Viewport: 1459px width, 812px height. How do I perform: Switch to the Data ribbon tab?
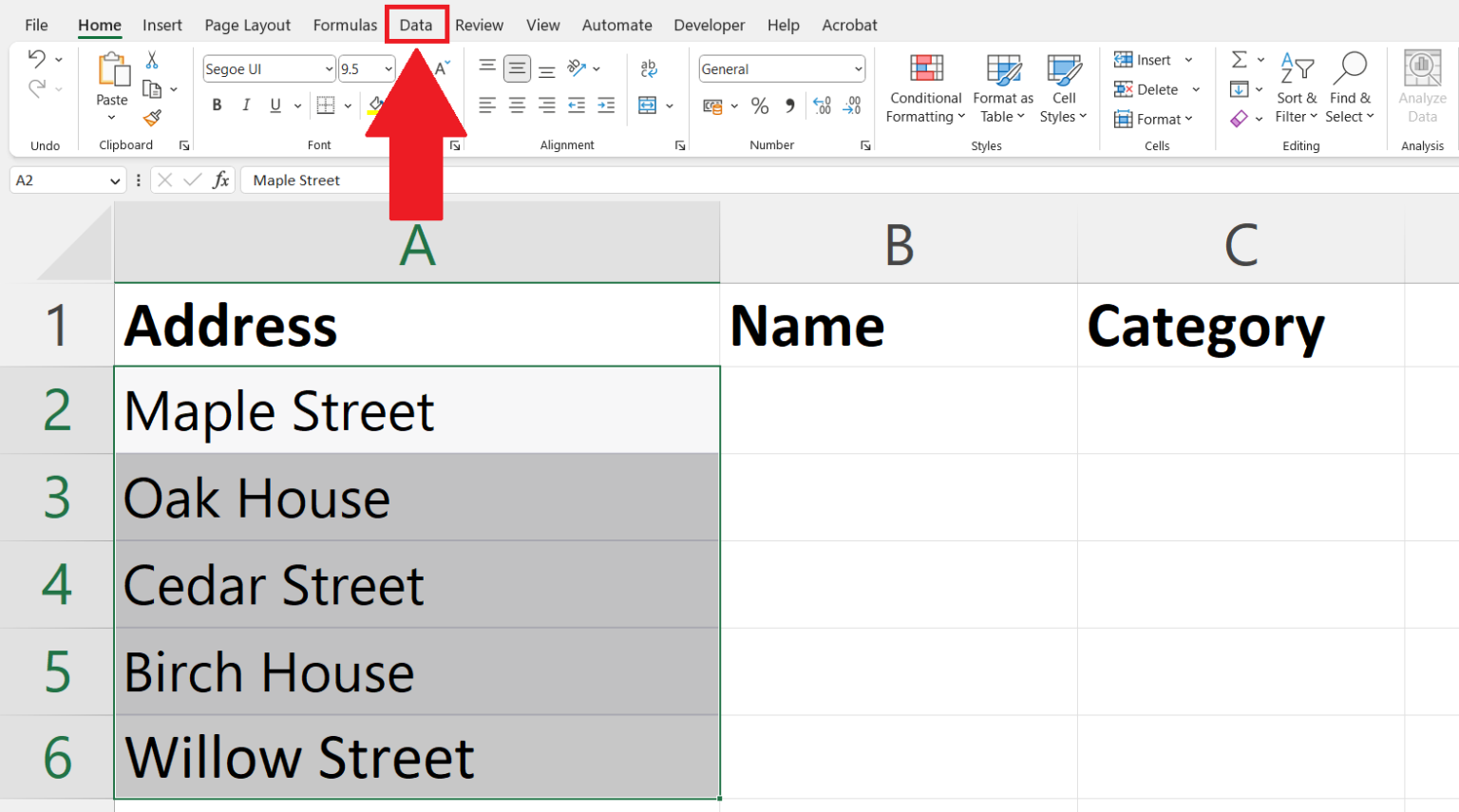[416, 25]
